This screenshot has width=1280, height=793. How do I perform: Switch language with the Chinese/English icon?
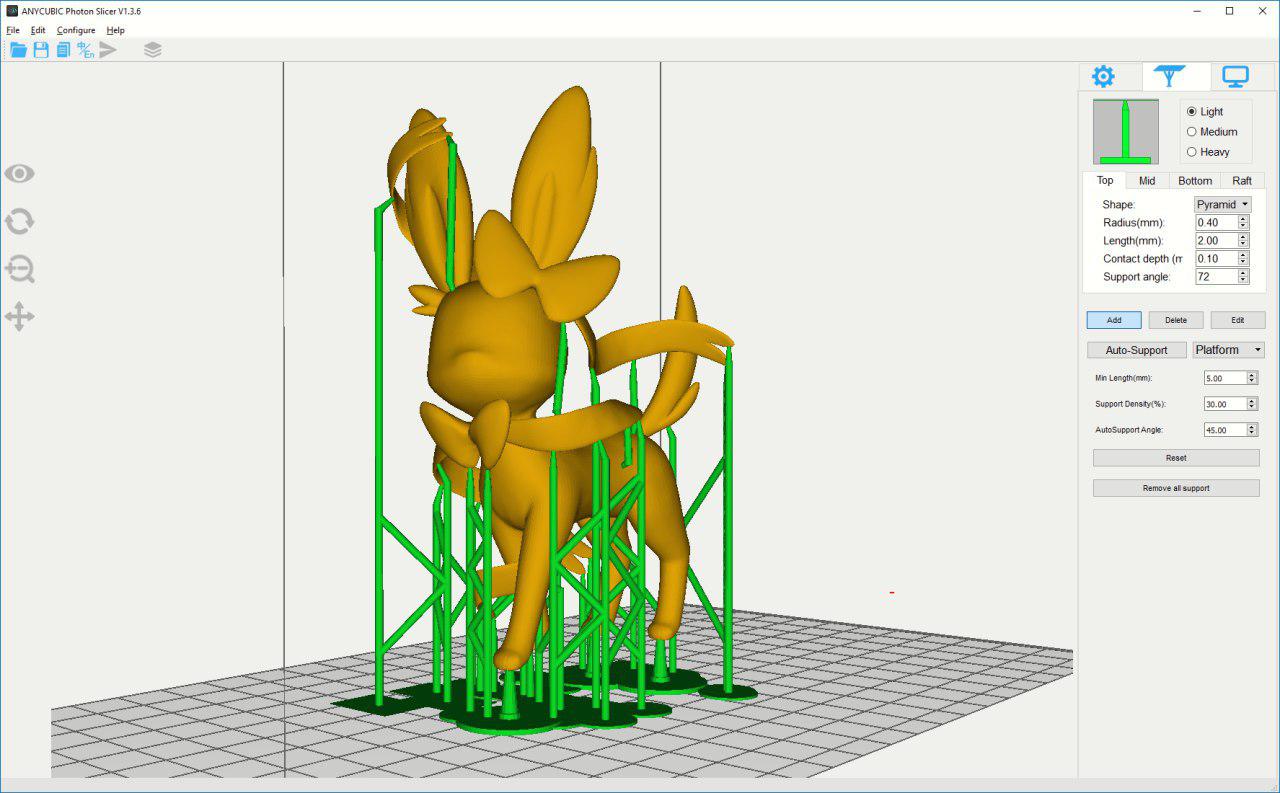tap(86, 50)
